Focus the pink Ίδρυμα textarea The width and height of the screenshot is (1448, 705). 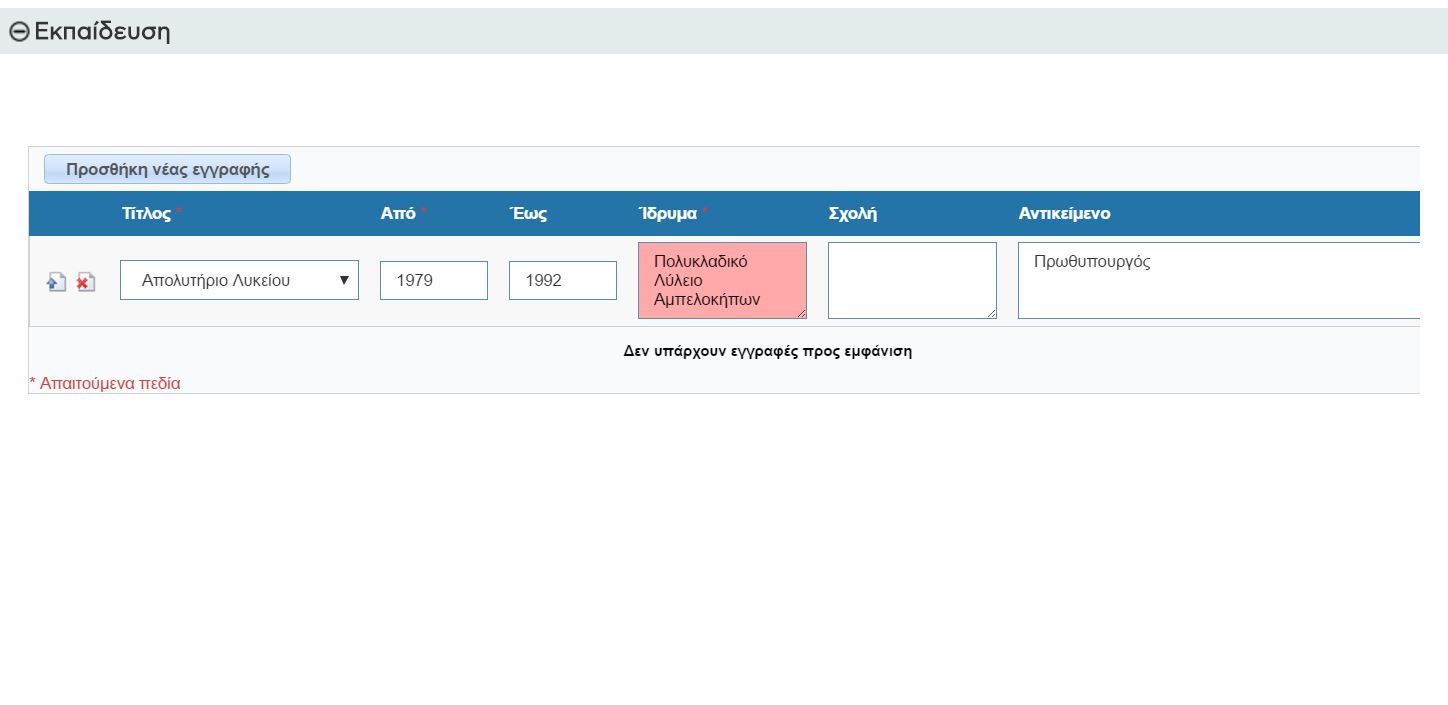coord(721,280)
